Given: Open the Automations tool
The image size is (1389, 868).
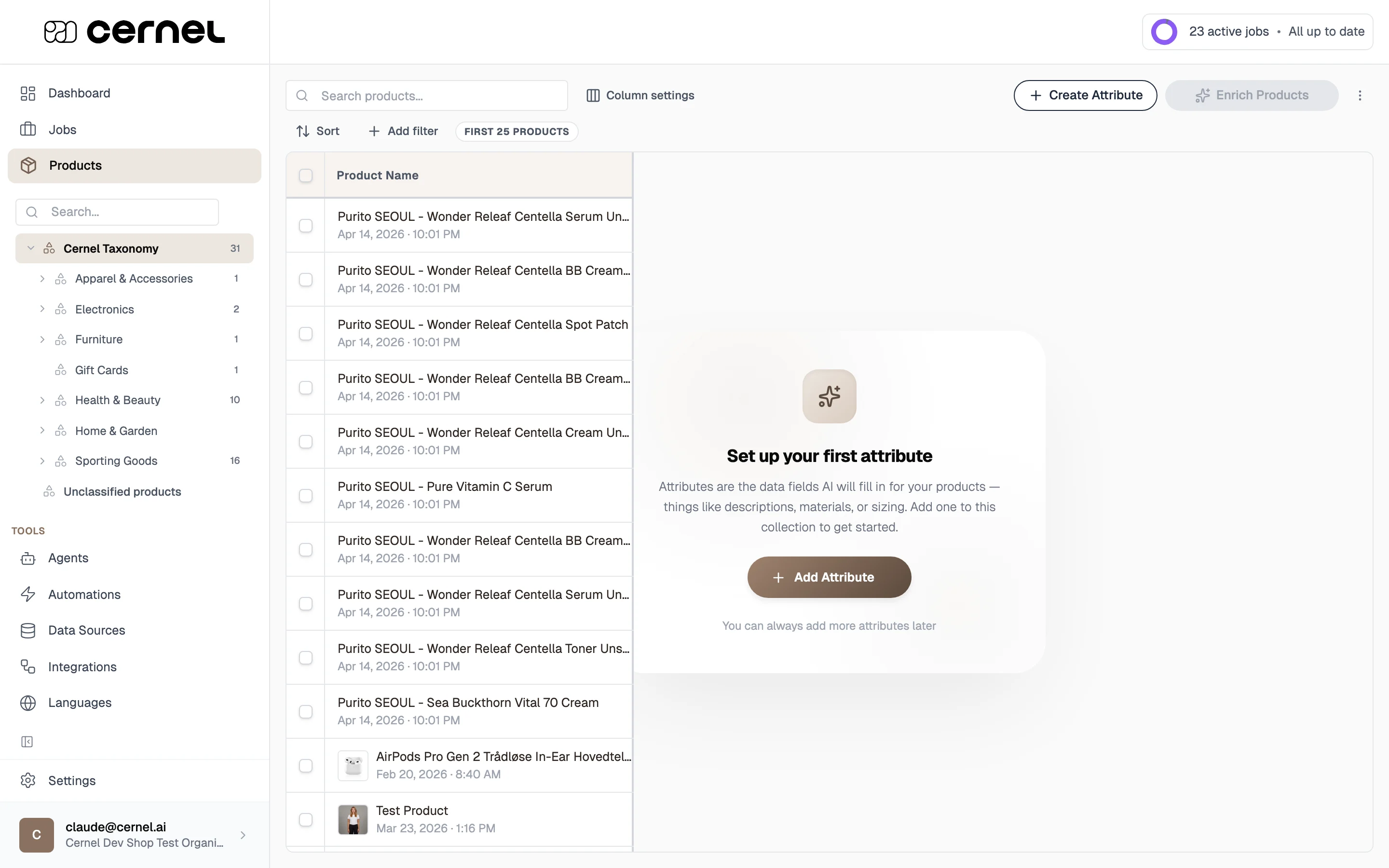Looking at the screenshot, I should tap(134, 594).
